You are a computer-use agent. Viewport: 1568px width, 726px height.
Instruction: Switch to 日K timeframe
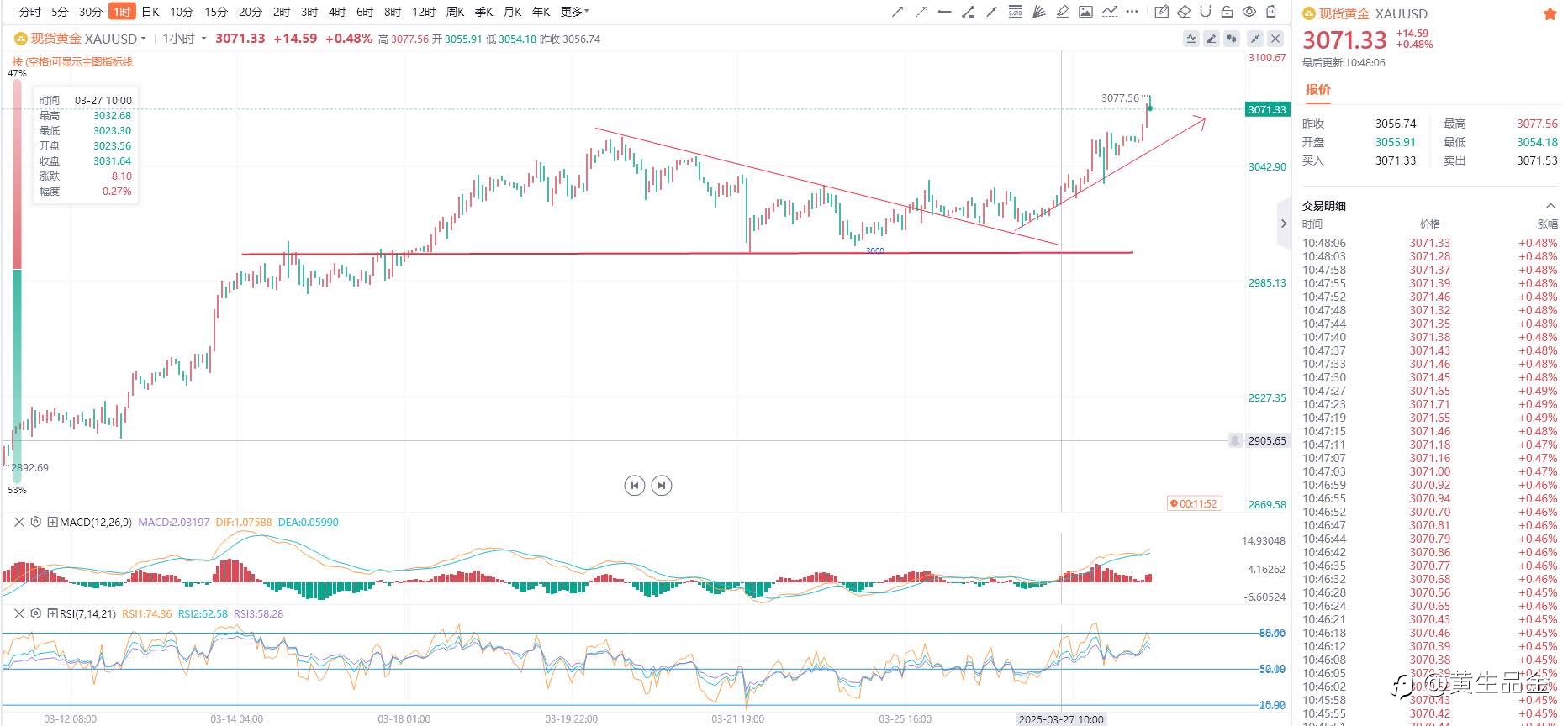(150, 12)
